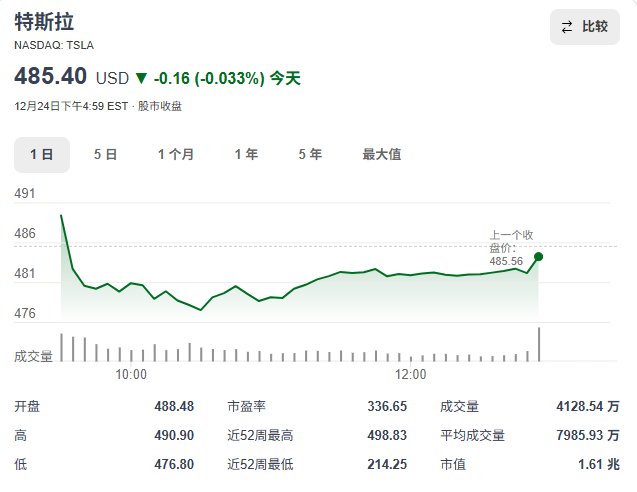Screen dimensions: 637x492
Task: Select the 1 年 range tab
Action: pos(246,154)
